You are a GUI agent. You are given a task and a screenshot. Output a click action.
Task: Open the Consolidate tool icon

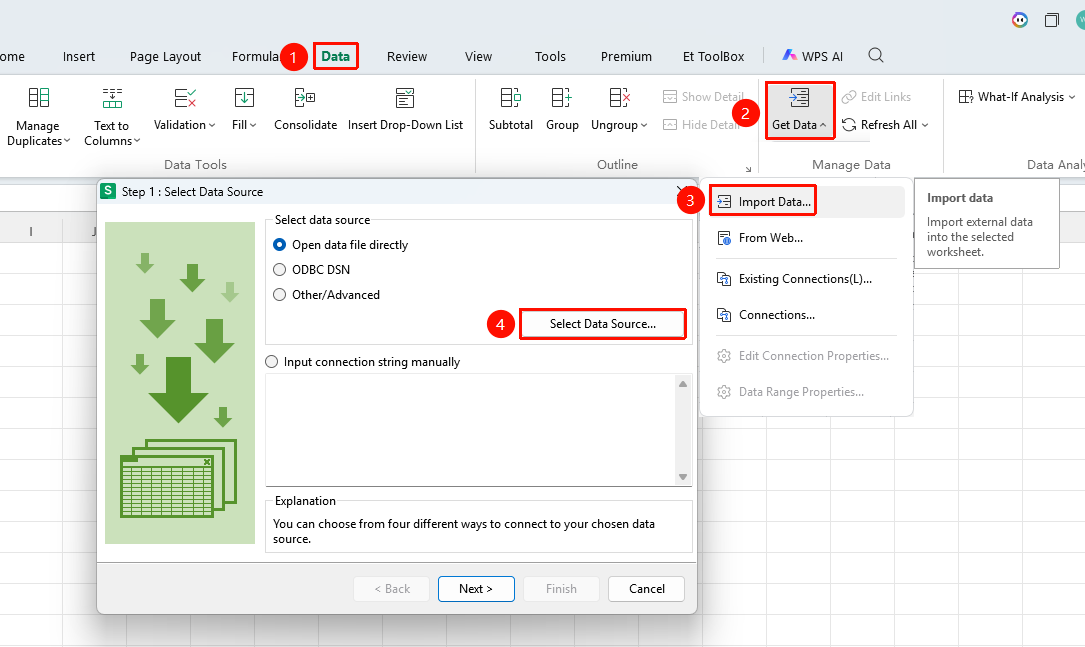point(305,98)
